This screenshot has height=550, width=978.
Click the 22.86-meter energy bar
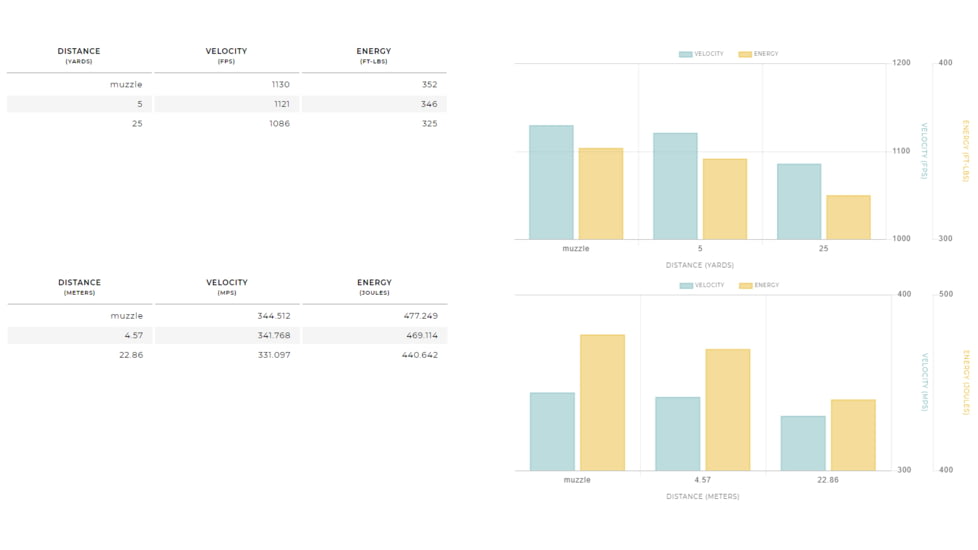tap(853, 435)
